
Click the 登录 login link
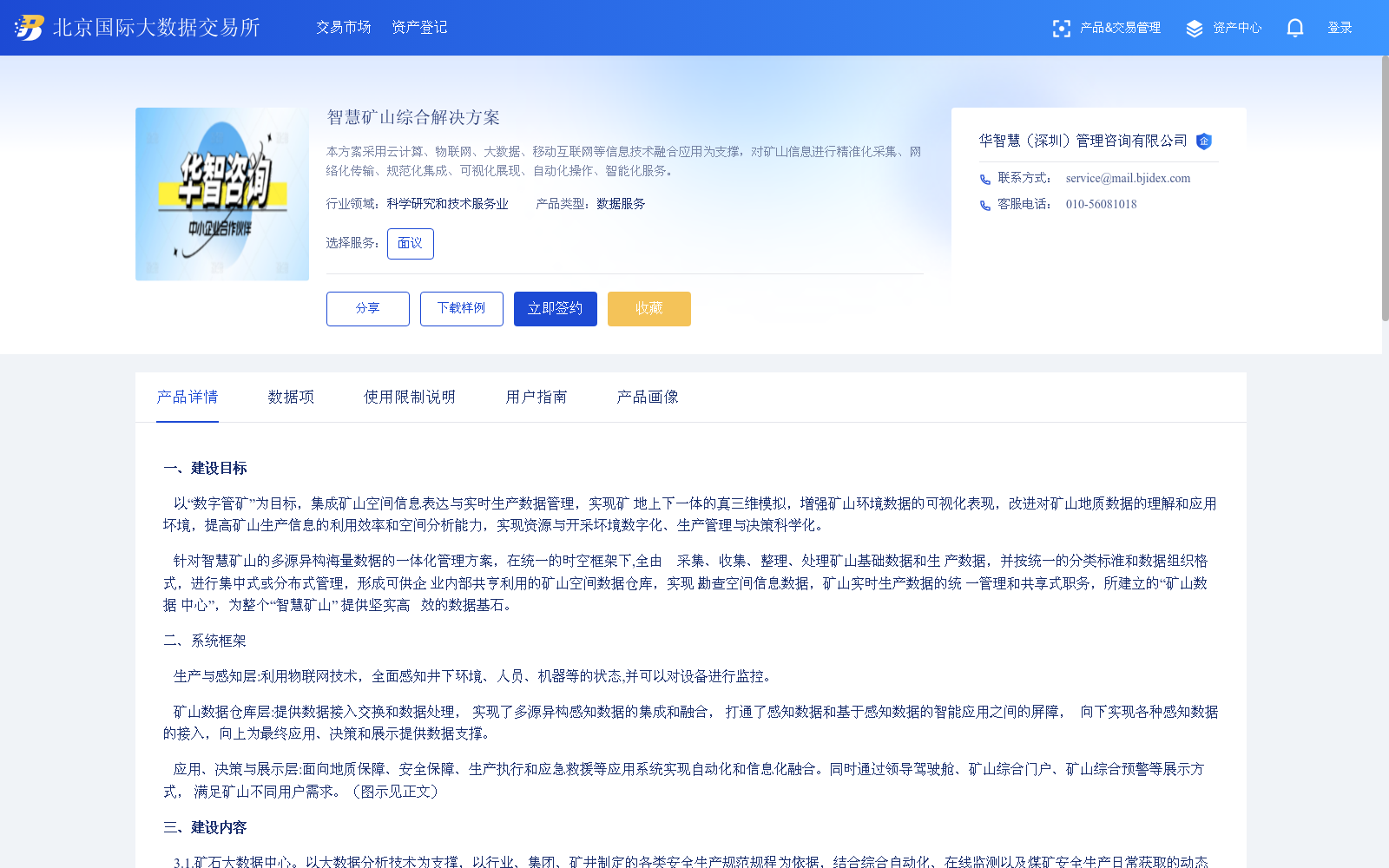1340,28
